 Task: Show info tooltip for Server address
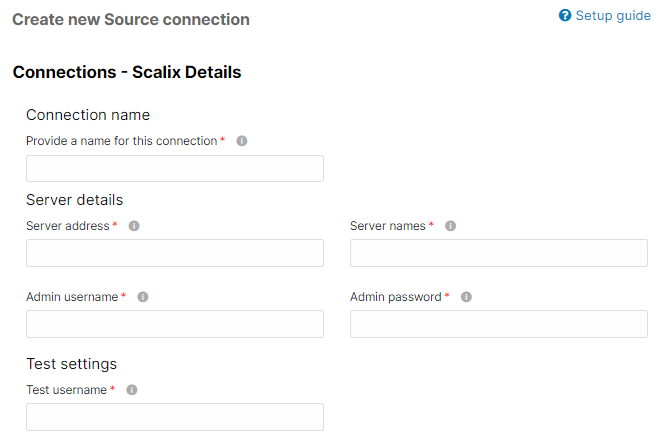click(134, 226)
